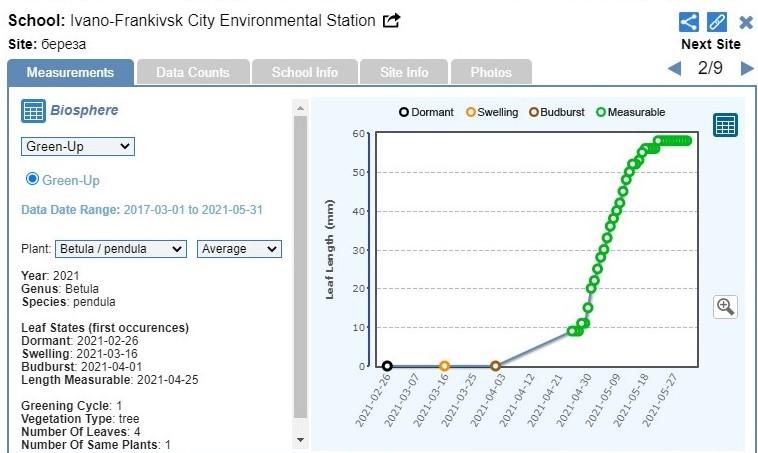This screenshot has width=758, height=453.
Task: Click the copy link chain icon
Action: (717, 22)
